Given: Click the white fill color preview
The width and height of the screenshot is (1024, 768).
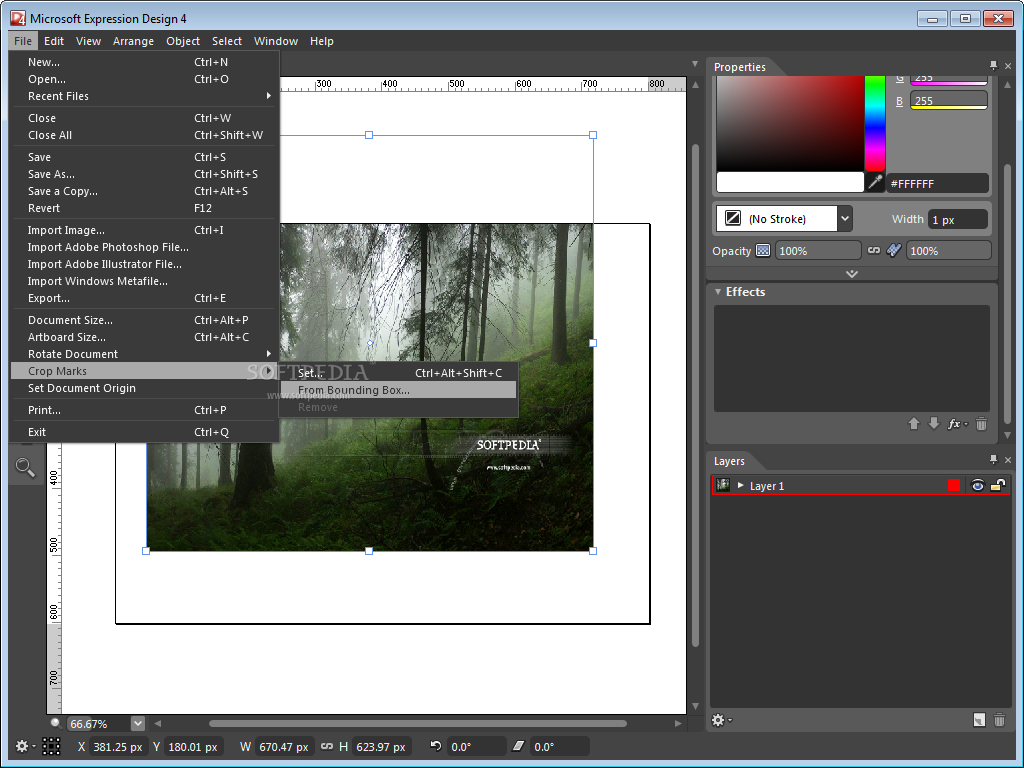Looking at the screenshot, I should (790, 182).
